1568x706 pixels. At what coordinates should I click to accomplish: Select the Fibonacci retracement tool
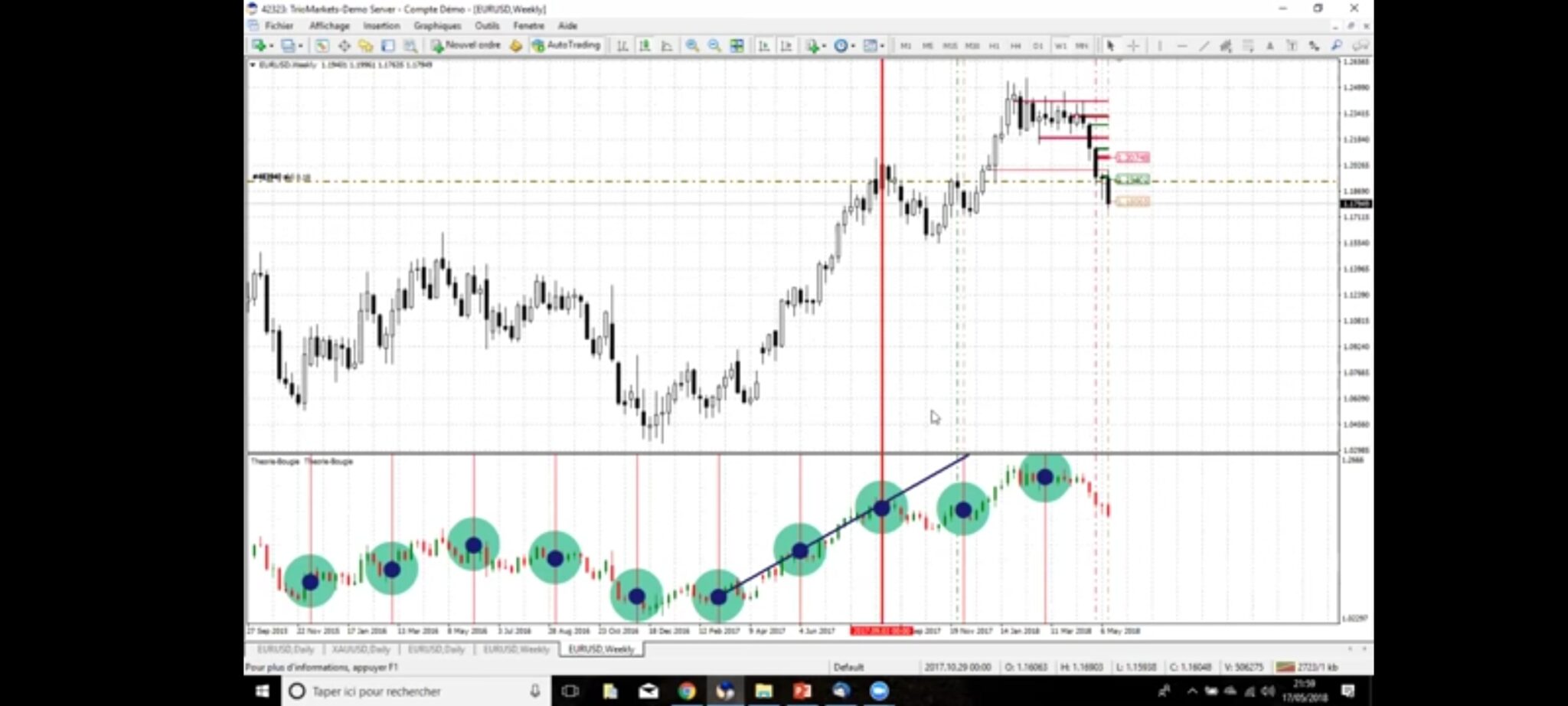coord(1248,46)
